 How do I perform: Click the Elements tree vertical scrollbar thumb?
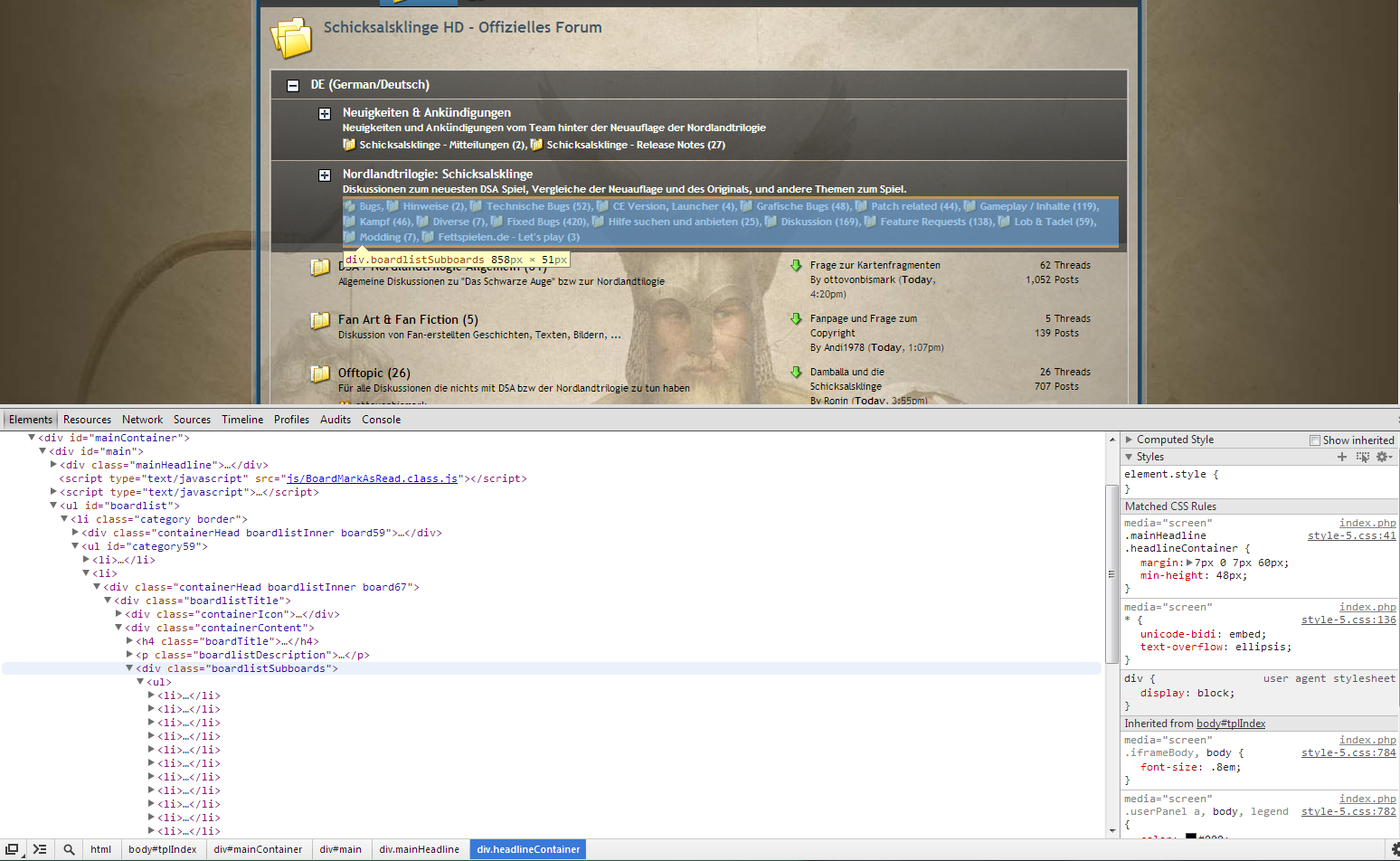[x=1111, y=574]
